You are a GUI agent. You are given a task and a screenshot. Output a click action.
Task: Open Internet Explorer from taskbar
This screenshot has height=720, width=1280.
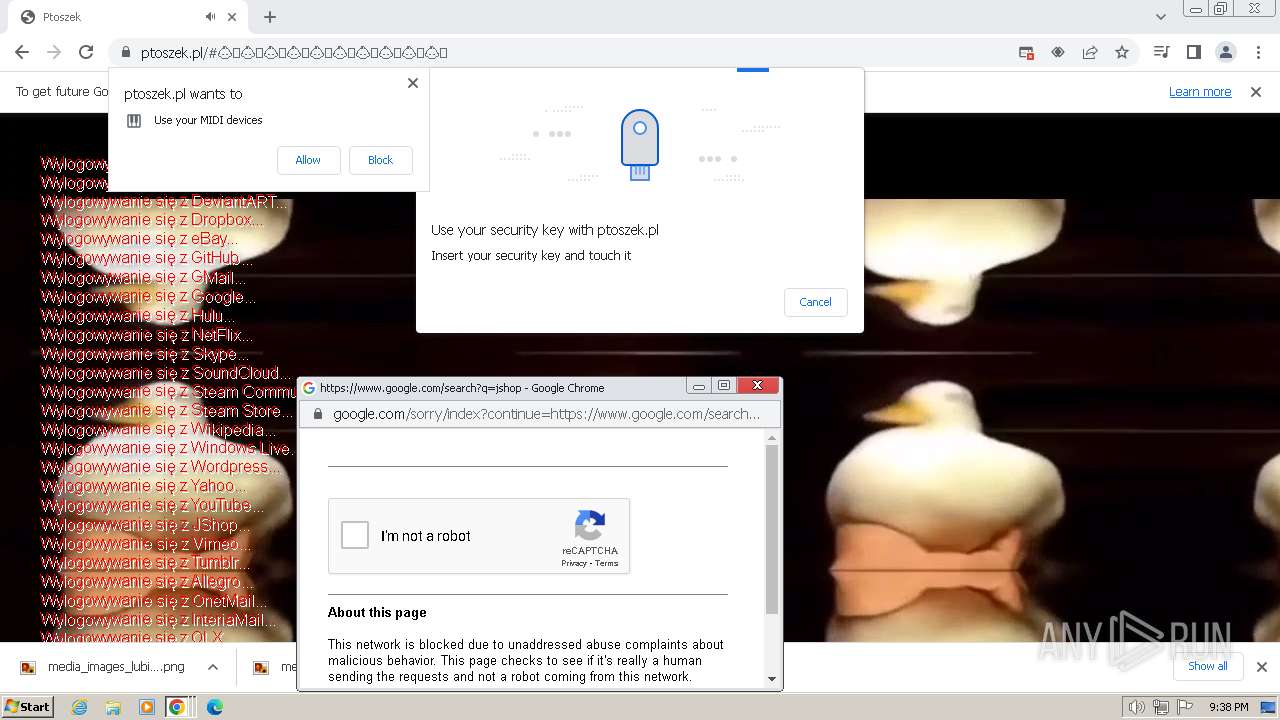coord(79,707)
